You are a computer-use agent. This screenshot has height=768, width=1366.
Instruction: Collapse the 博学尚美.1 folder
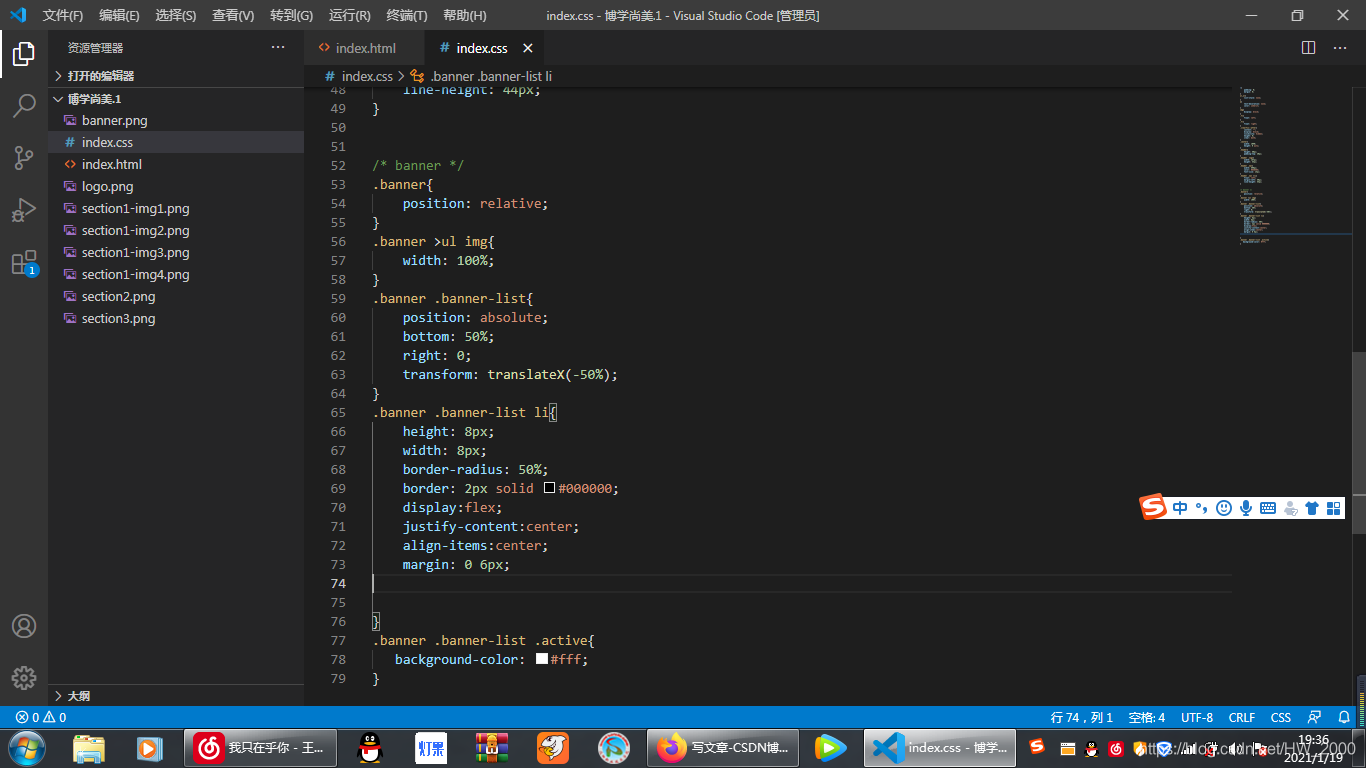[176, 99]
